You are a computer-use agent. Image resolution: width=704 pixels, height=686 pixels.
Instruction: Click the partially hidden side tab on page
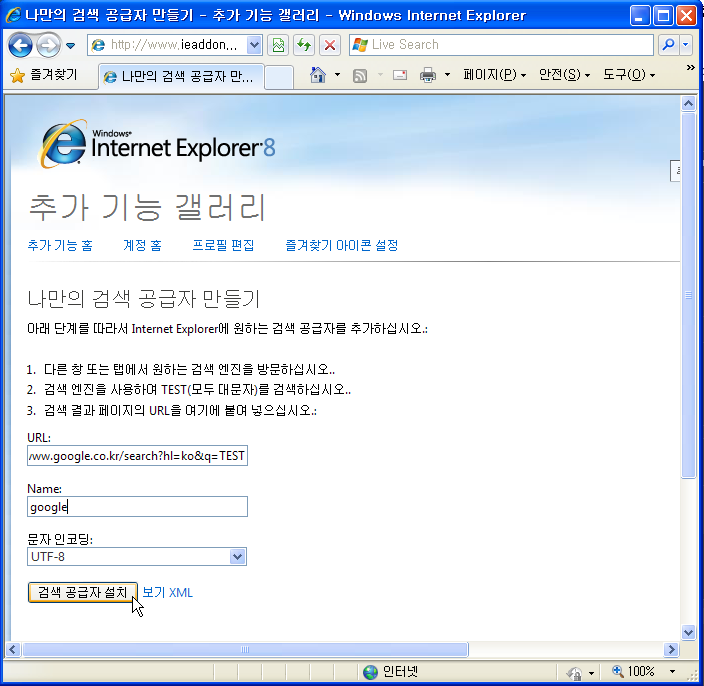[675, 171]
